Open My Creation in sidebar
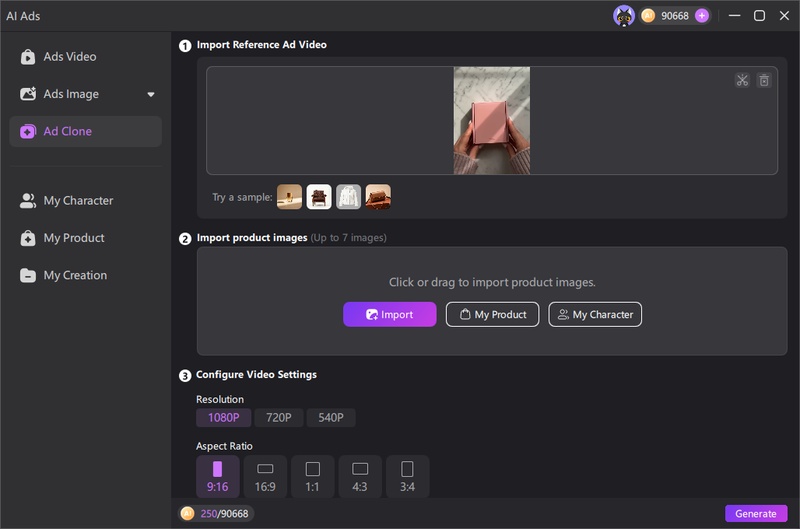 85,275
